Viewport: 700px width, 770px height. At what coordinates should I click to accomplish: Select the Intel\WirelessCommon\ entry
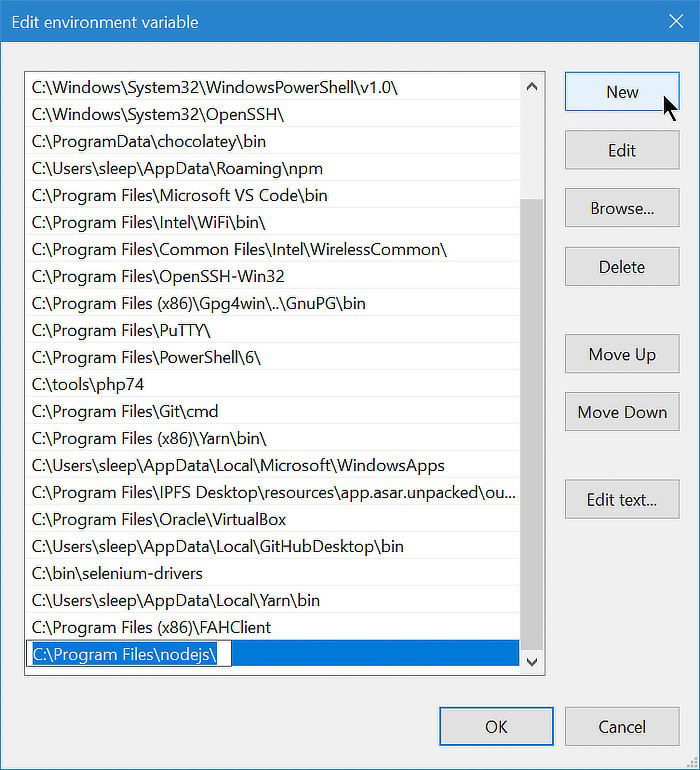[273, 249]
